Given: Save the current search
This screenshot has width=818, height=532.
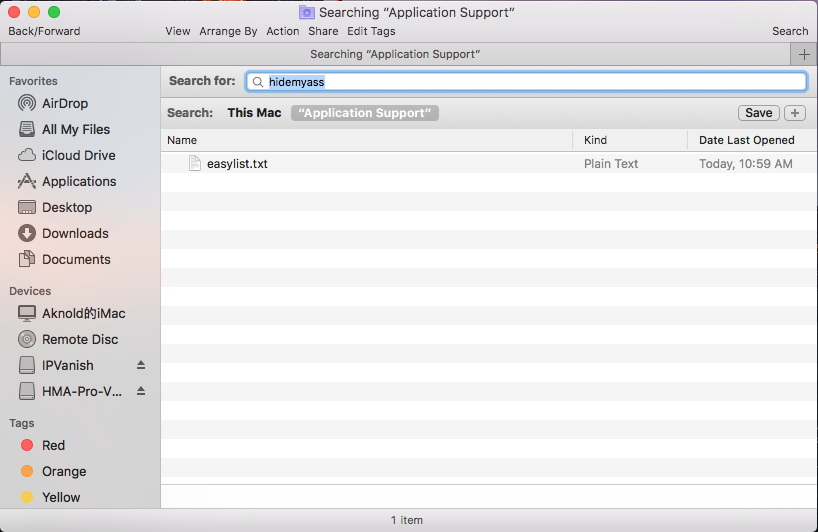Looking at the screenshot, I should coord(758,113).
